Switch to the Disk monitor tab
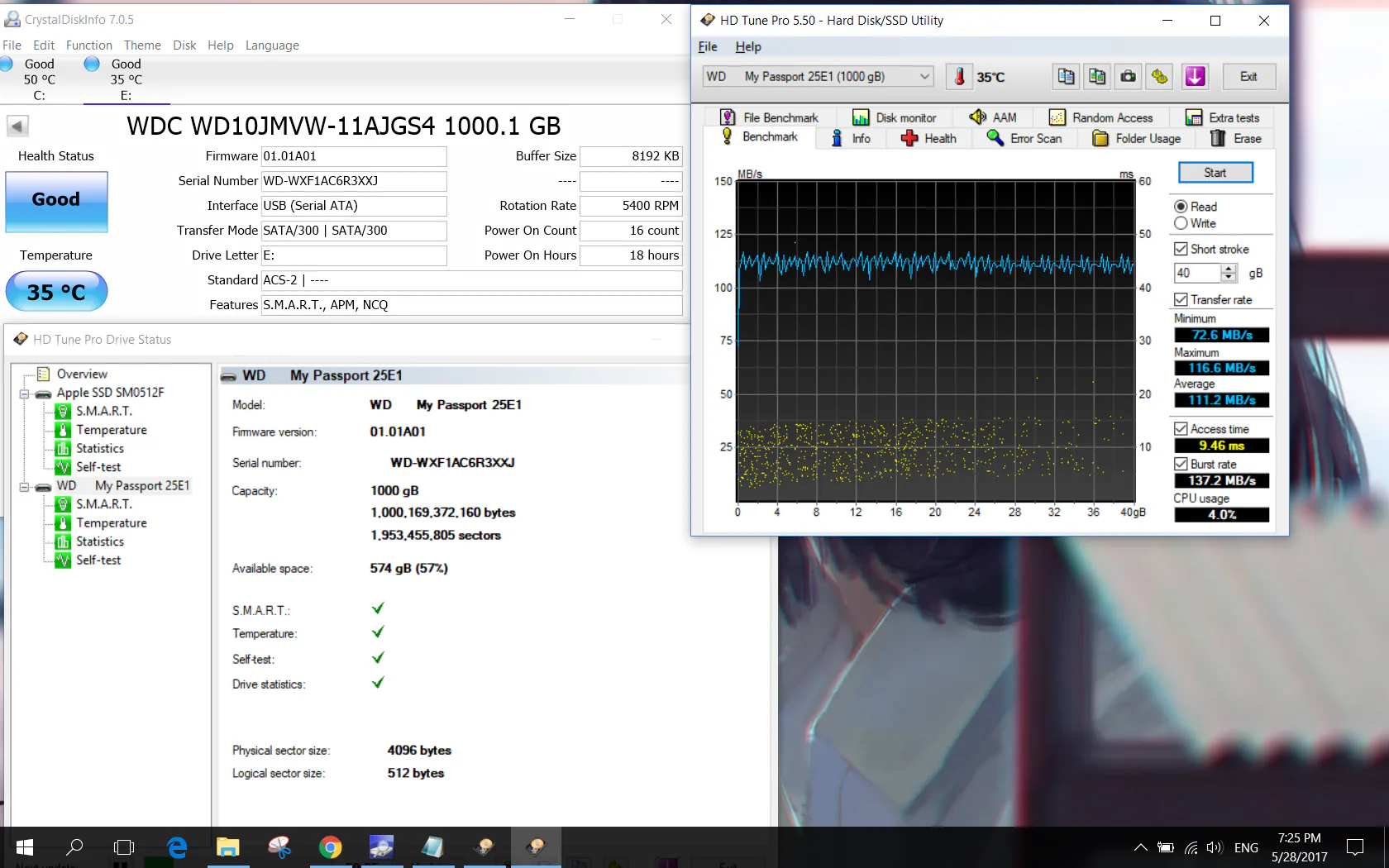 point(895,117)
